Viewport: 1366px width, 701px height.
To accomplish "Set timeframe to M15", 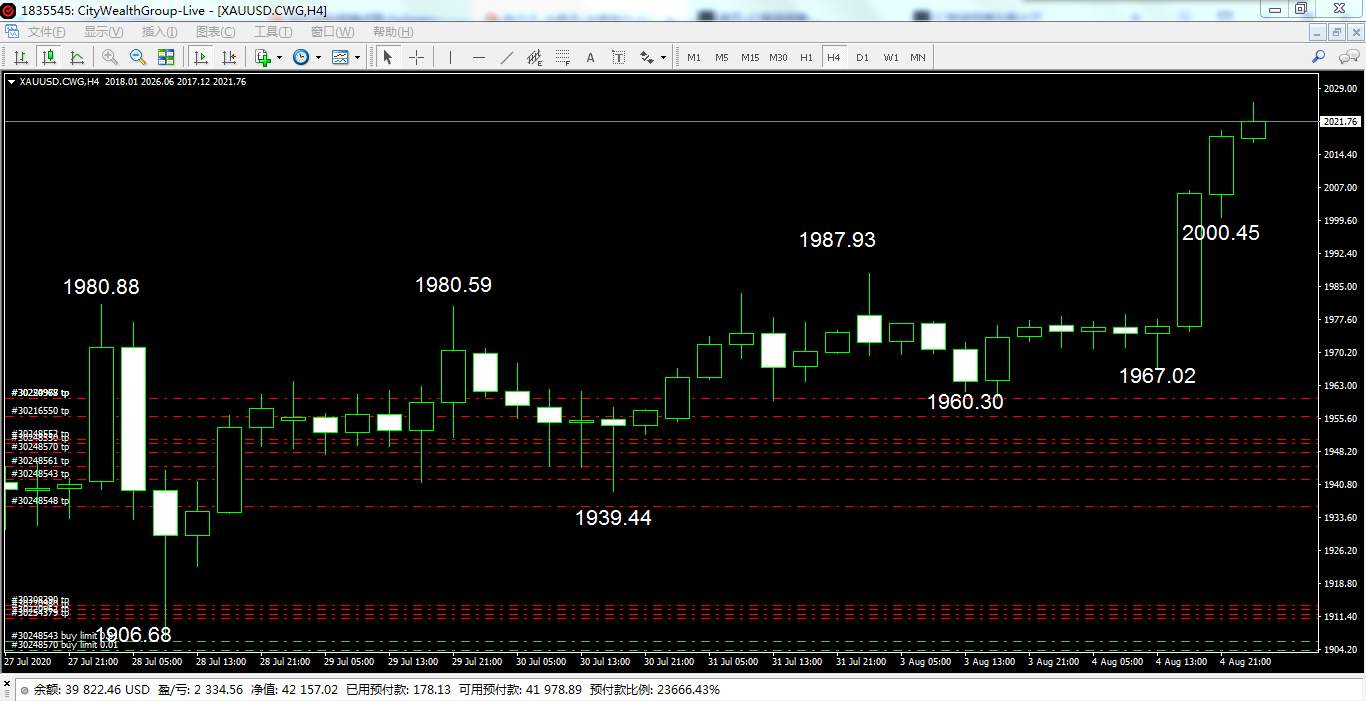I will coord(750,57).
